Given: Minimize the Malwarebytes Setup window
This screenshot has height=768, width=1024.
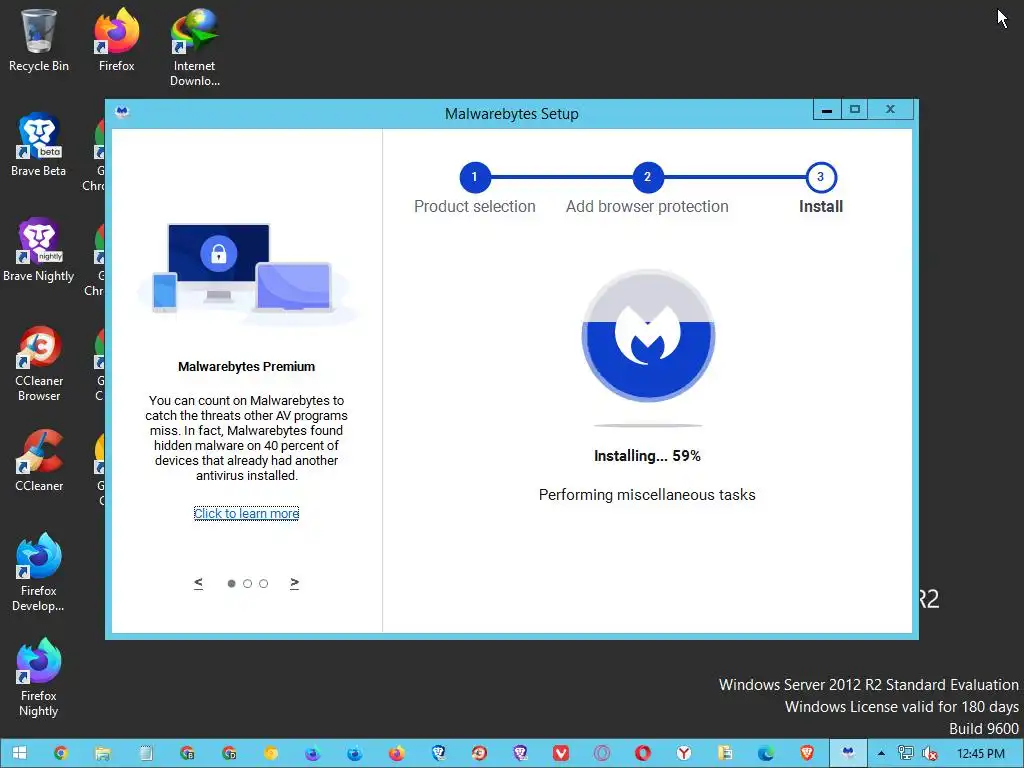Looking at the screenshot, I should (827, 110).
